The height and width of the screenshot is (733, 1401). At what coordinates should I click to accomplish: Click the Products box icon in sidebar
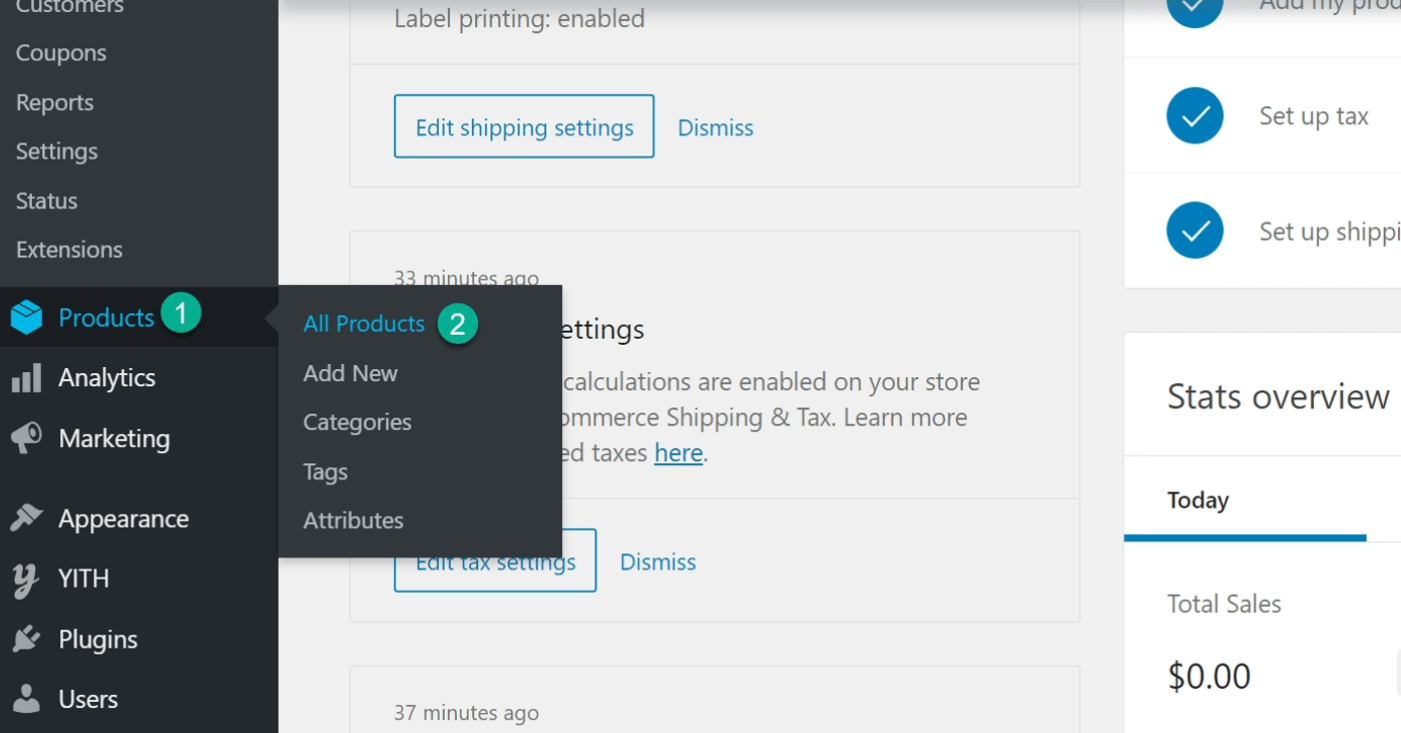pyautogui.click(x=27, y=318)
